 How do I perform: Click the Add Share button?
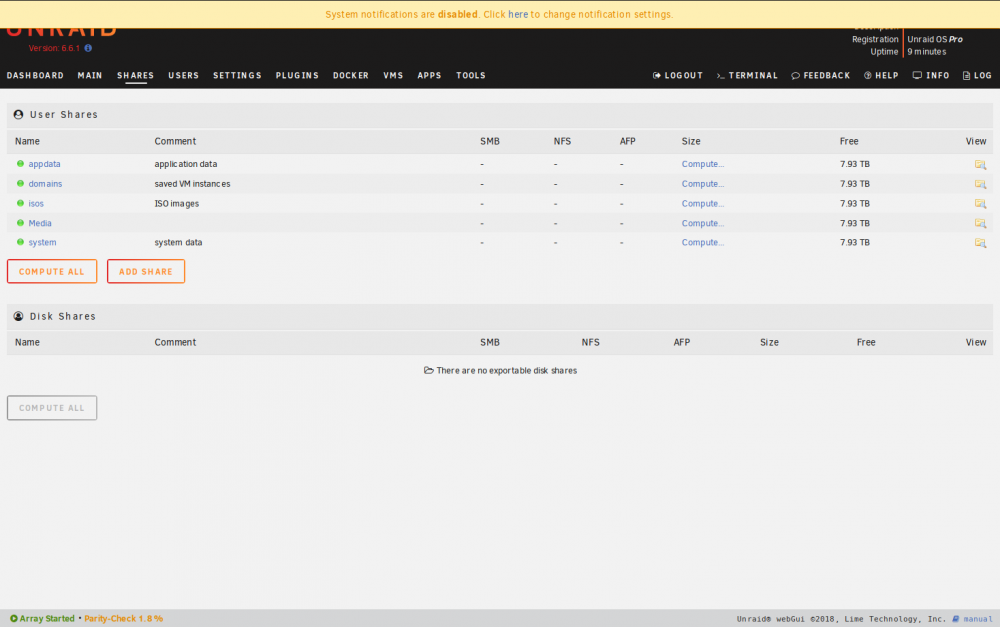[x=146, y=272]
